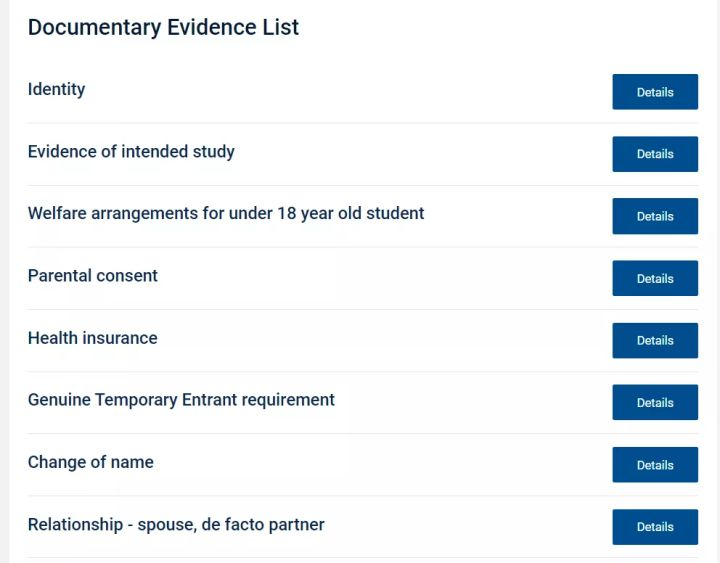Click Welfare arrangements for under 18 label
The image size is (720, 563).
(x=226, y=214)
